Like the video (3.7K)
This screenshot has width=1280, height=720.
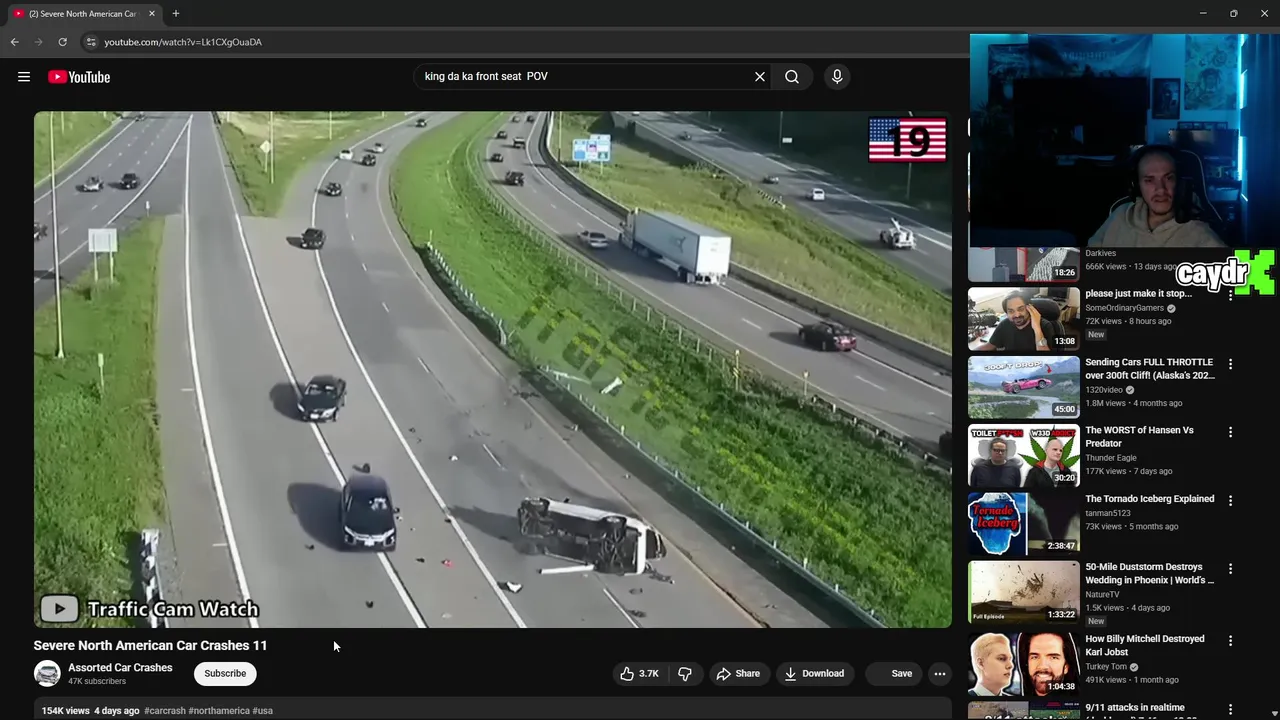[x=639, y=674]
